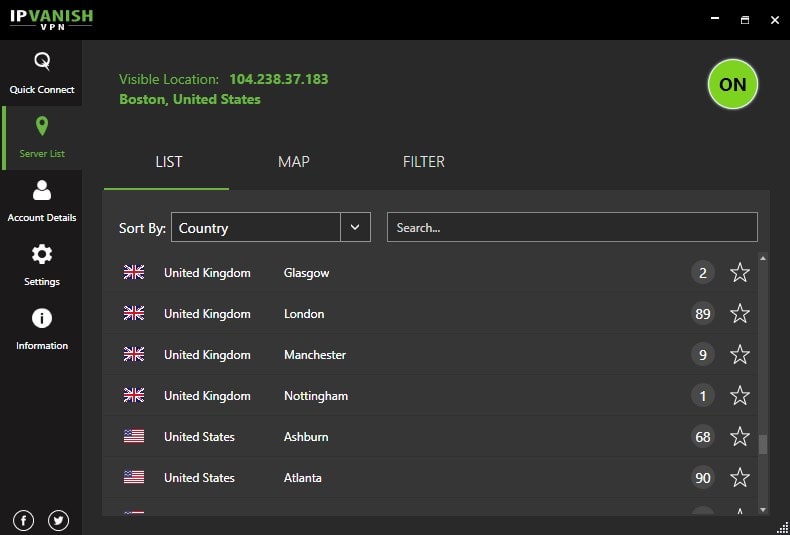Click United Kingdom text in Manchester row
The width and height of the screenshot is (790, 535).
click(x=207, y=355)
